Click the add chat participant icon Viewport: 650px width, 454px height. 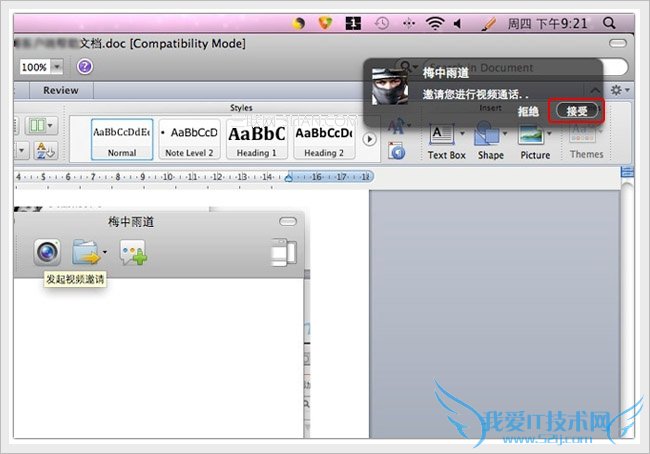pos(133,252)
